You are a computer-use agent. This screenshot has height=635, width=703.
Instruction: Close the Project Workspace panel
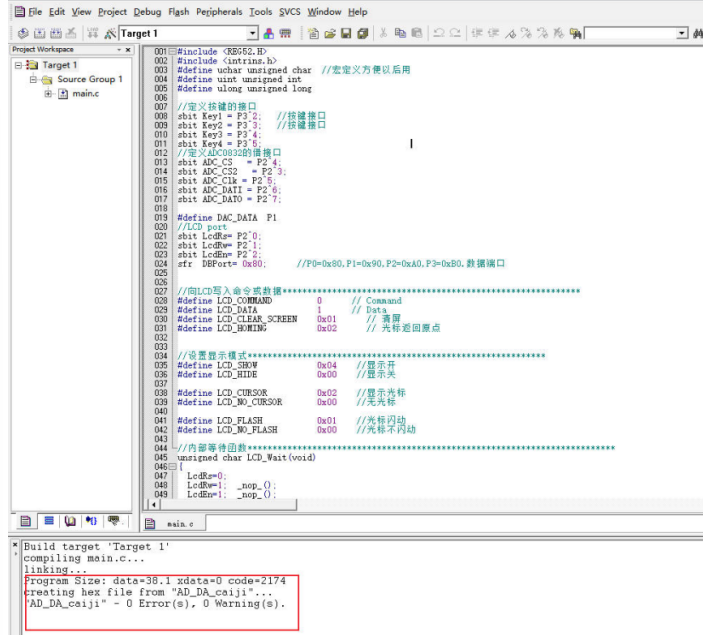[128, 49]
